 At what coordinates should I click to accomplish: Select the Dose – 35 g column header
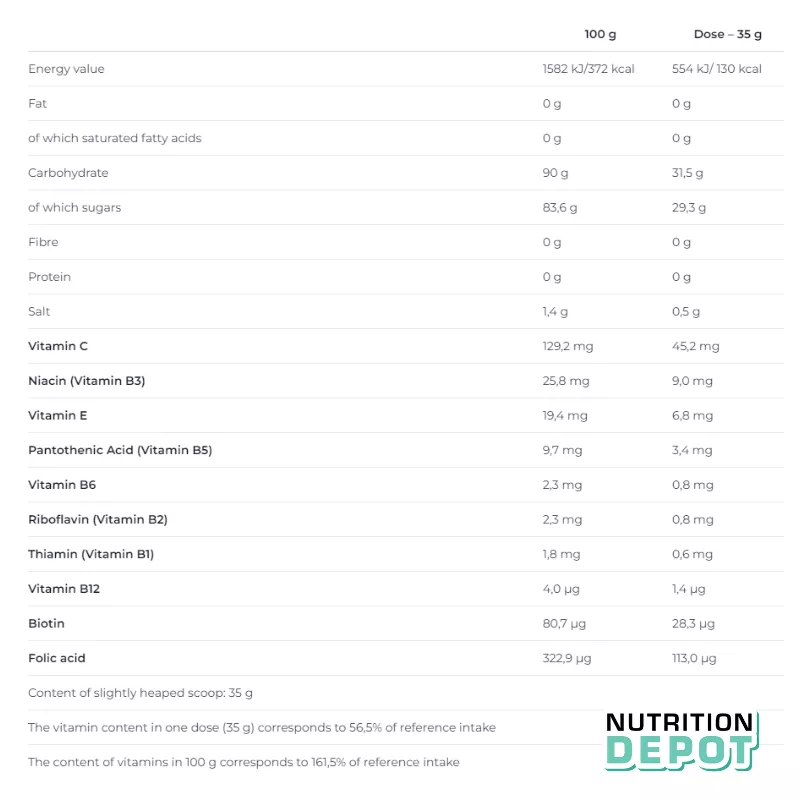[728, 34]
